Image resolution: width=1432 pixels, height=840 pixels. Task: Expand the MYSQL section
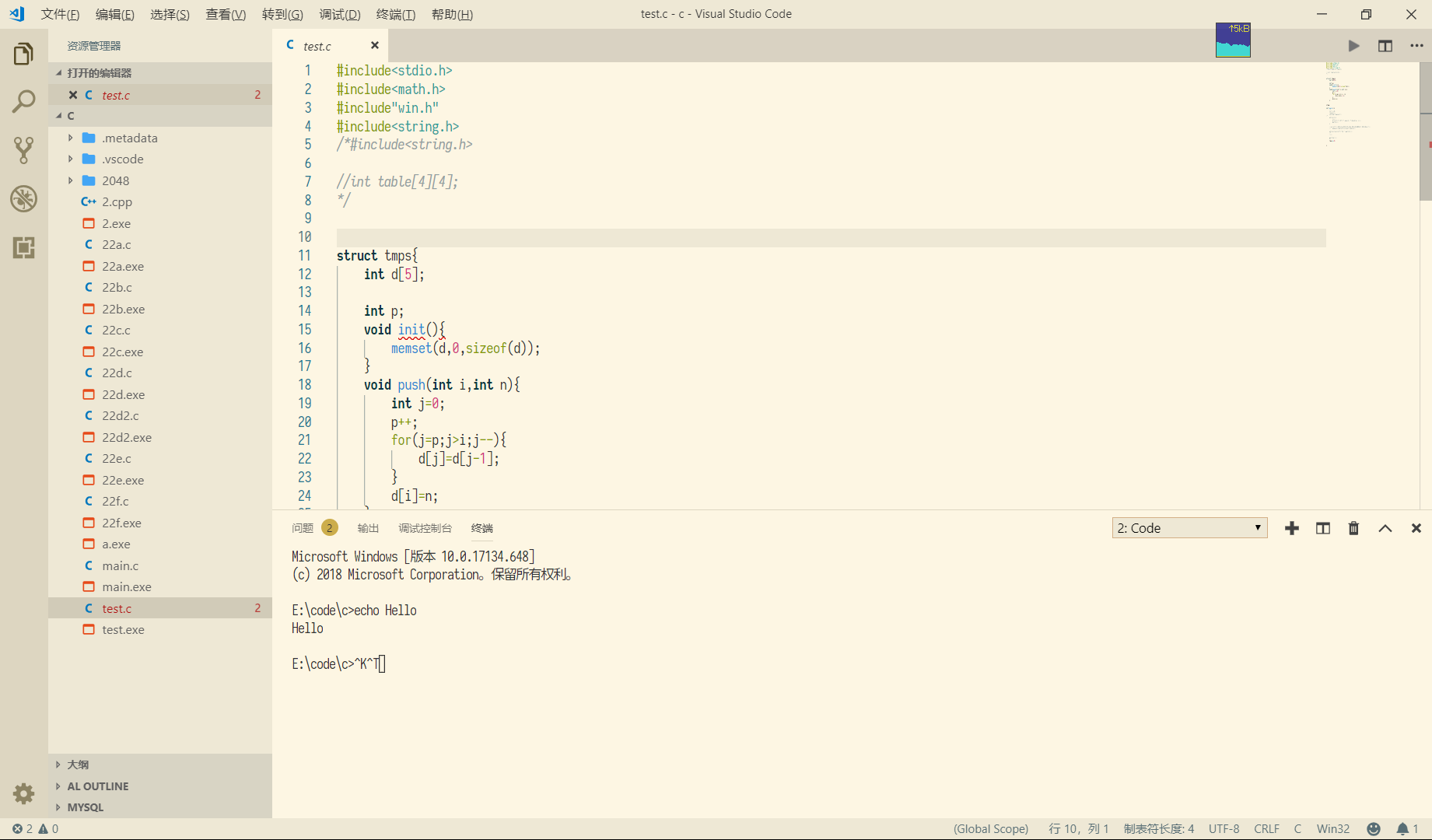[86, 807]
